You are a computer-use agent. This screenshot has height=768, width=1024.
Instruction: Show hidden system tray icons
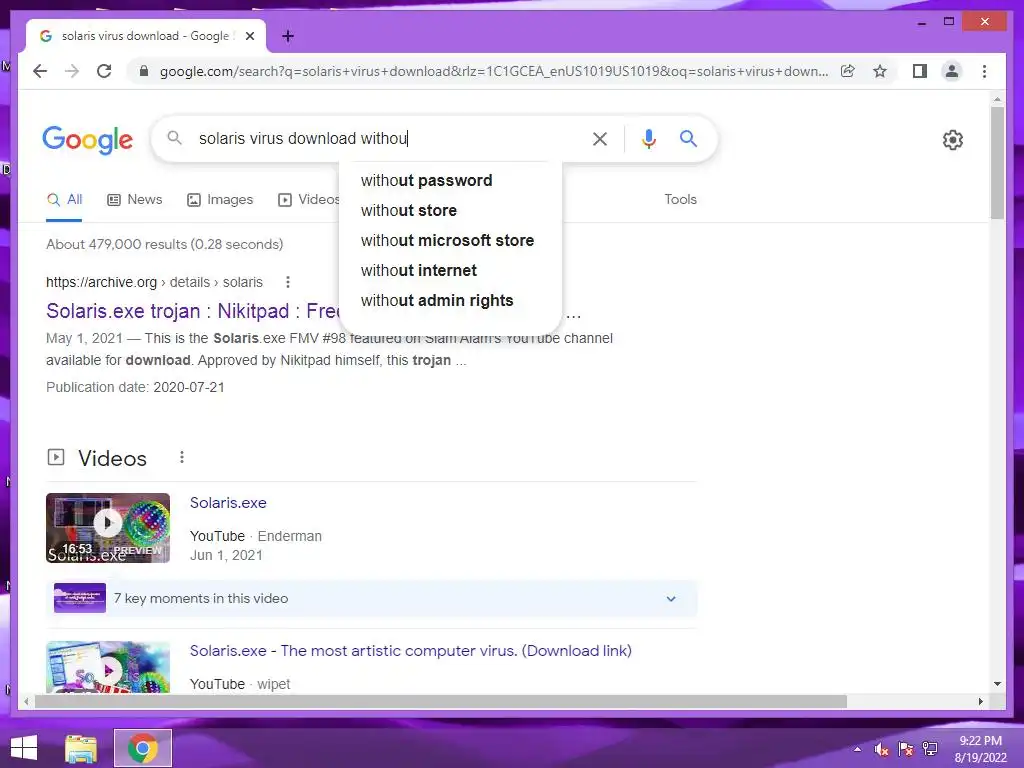click(857, 749)
